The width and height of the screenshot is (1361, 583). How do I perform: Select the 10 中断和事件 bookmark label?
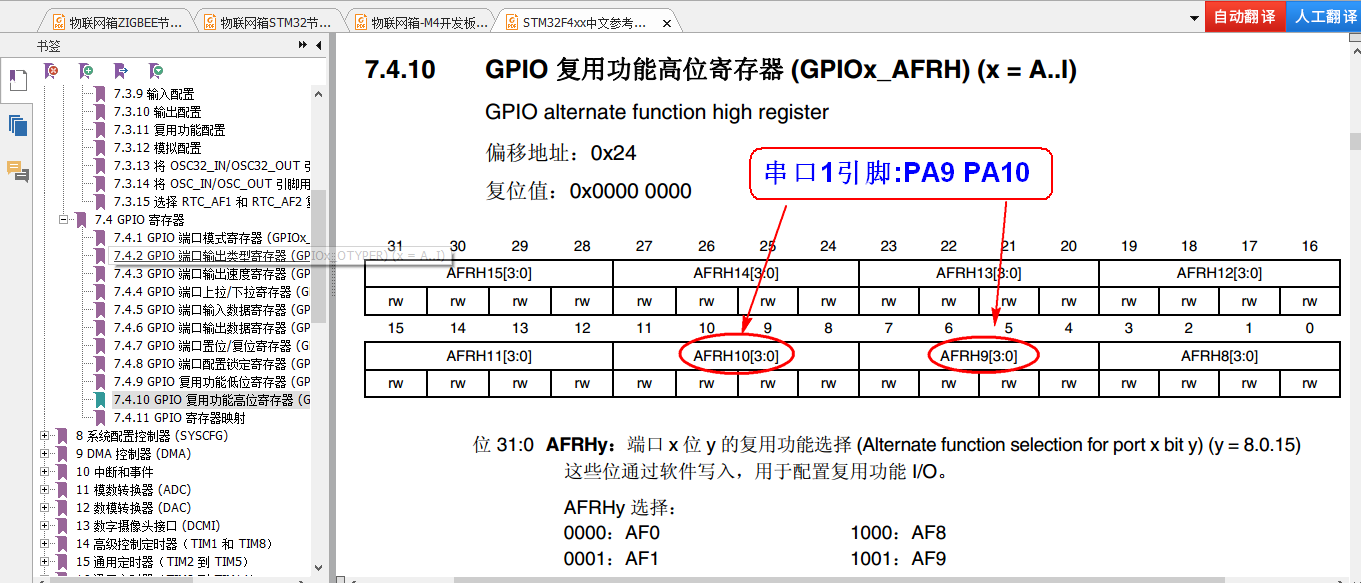coord(115,471)
